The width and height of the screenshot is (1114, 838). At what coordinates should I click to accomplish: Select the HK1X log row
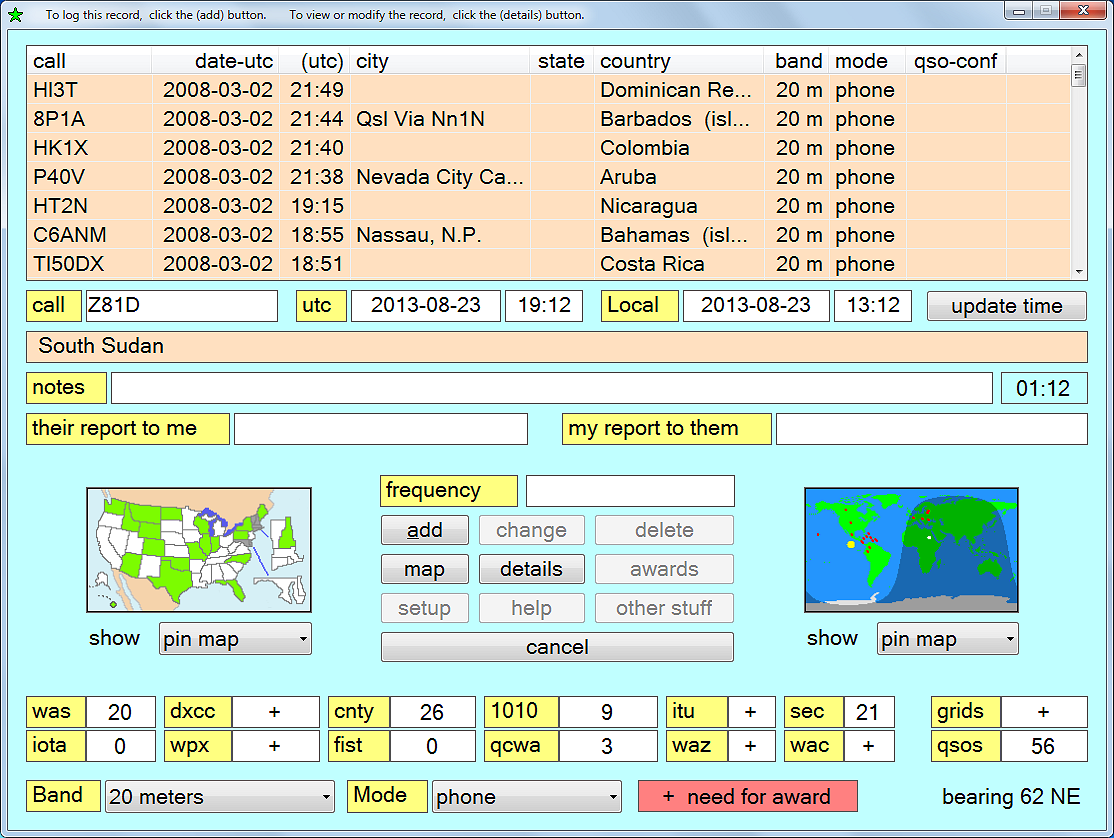(x=548, y=148)
